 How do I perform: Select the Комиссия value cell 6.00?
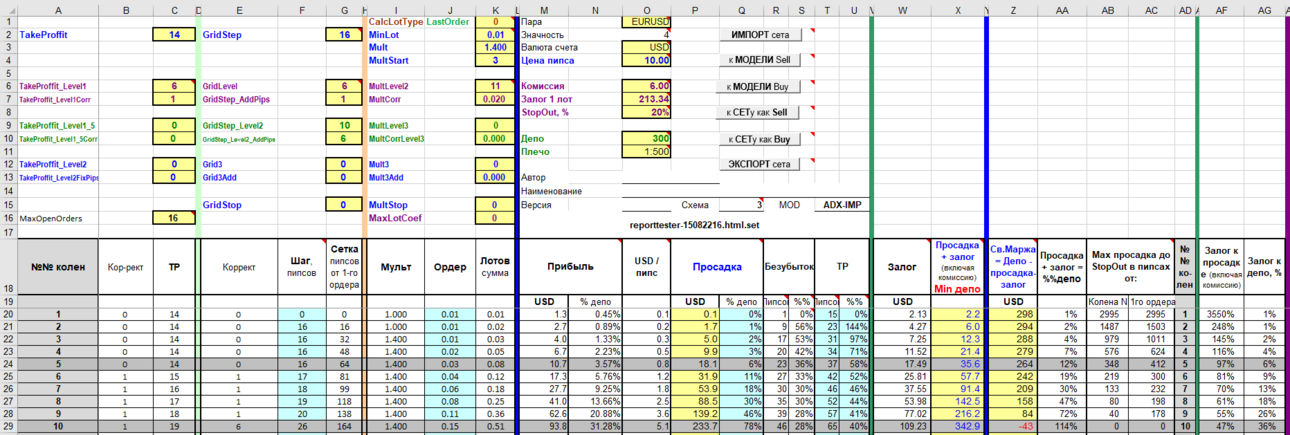pyautogui.click(x=647, y=86)
